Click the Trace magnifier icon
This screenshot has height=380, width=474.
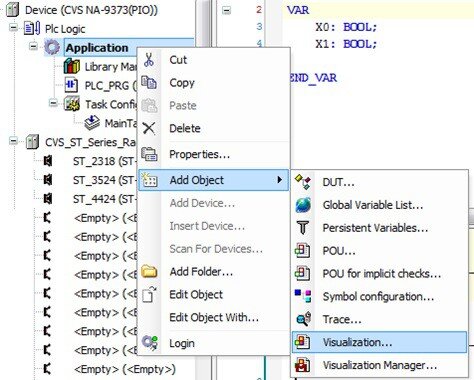coord(303,319)
